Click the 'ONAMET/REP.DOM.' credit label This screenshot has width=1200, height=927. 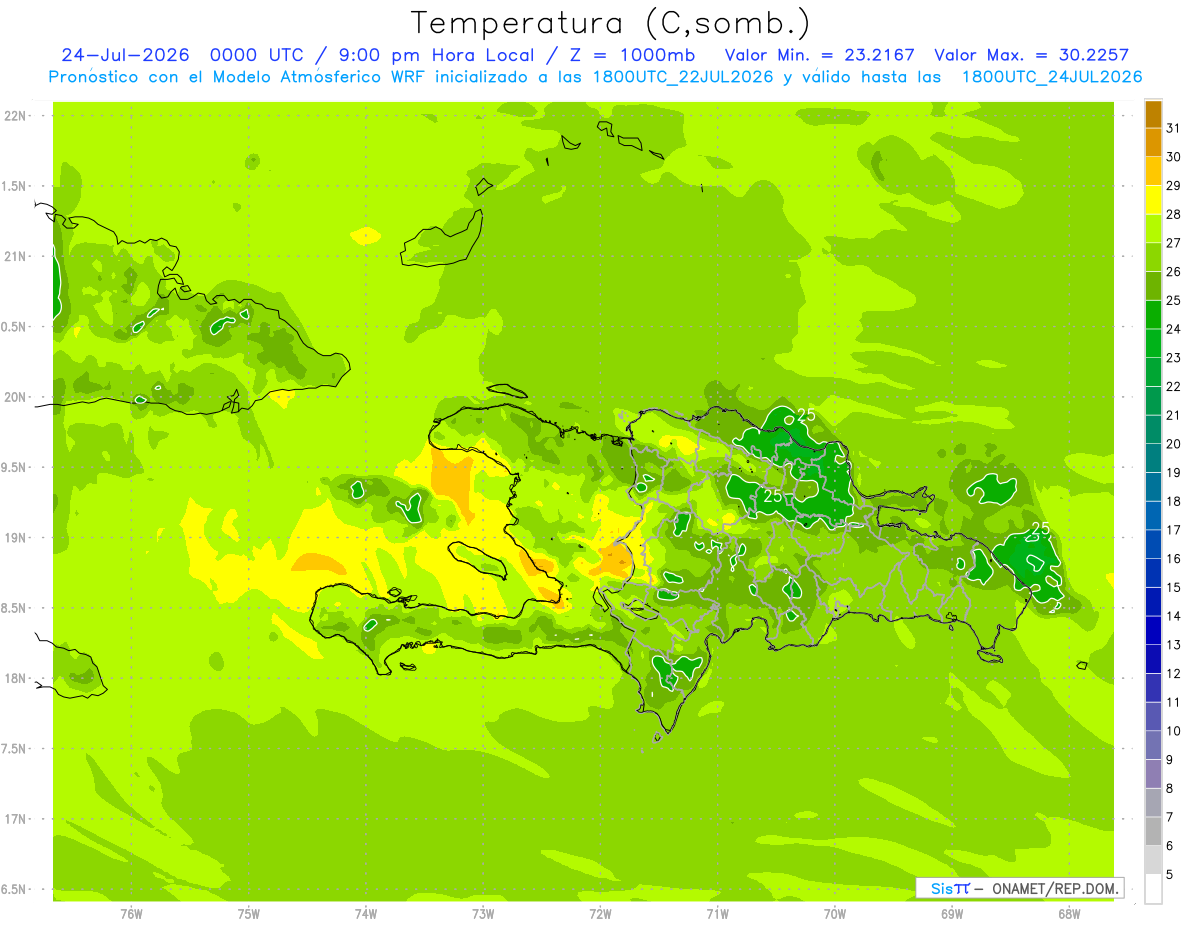1056,888
